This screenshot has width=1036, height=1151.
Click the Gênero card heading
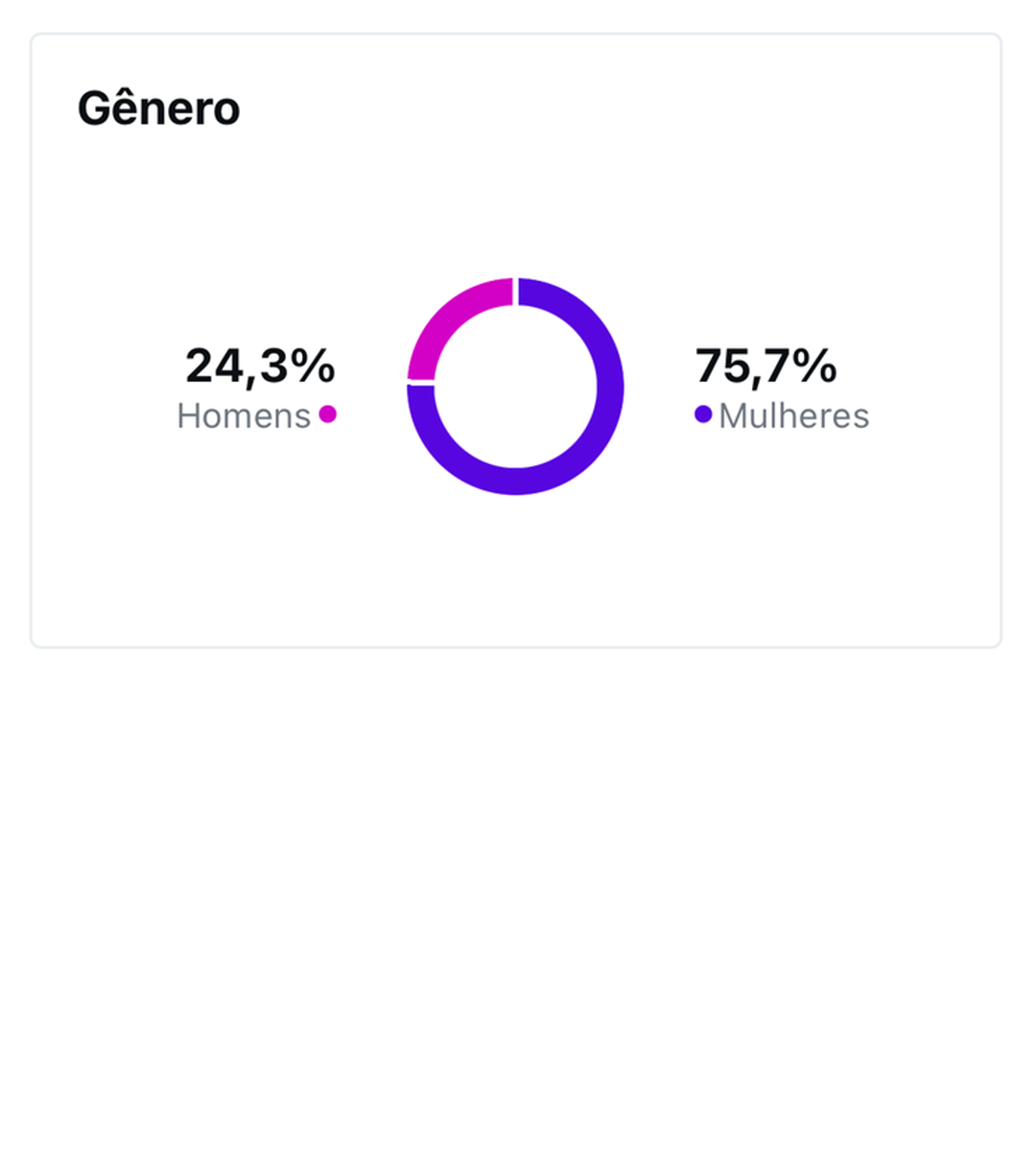[x=158, y=108]
